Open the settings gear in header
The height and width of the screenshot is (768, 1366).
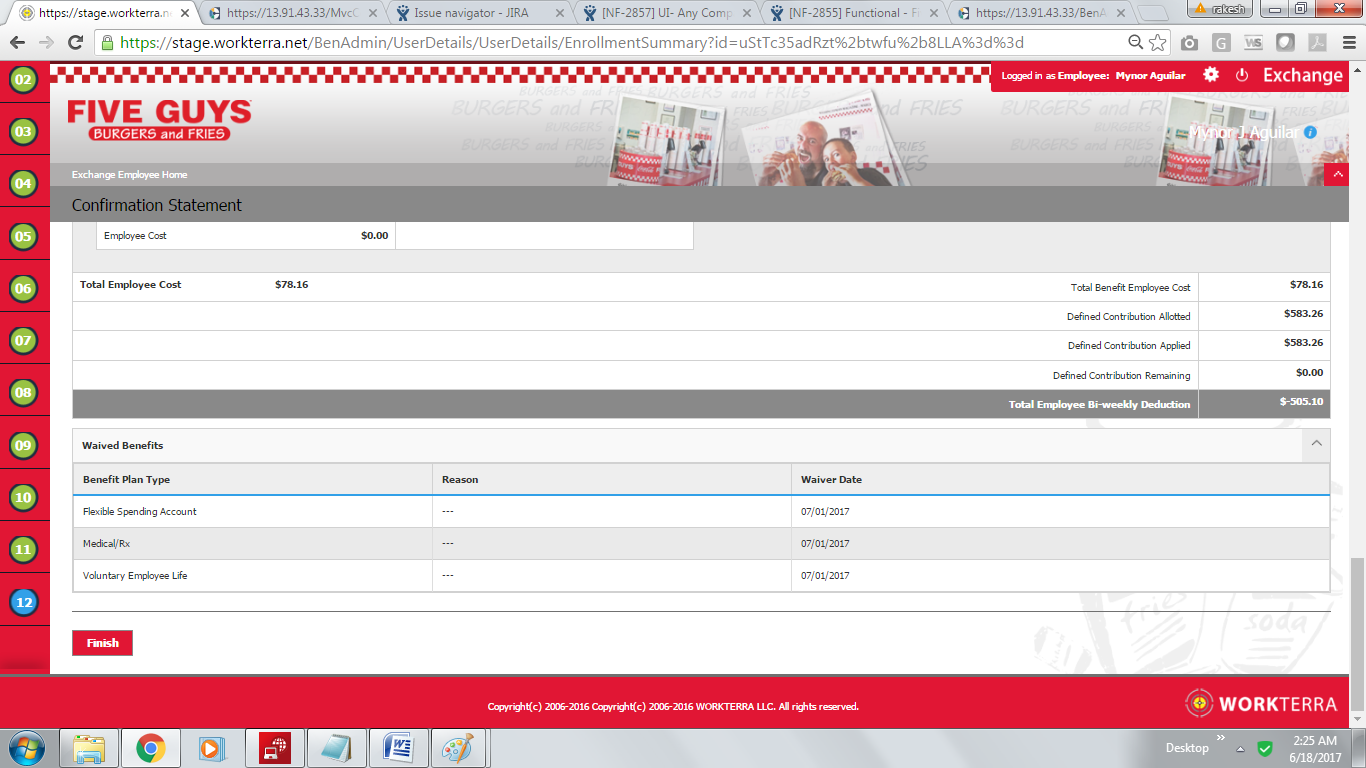(x=1211, y=75)
